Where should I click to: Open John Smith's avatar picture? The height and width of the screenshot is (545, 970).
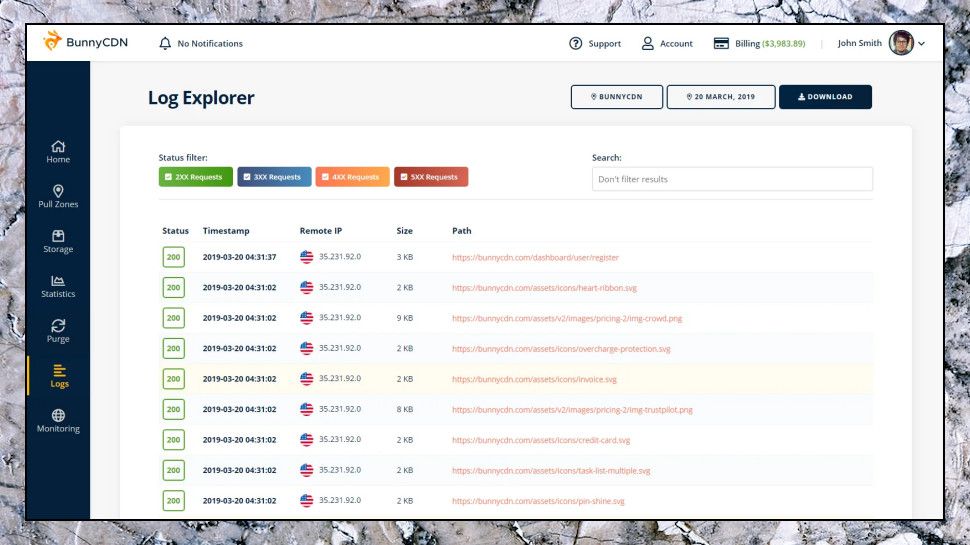pos(901,43)
